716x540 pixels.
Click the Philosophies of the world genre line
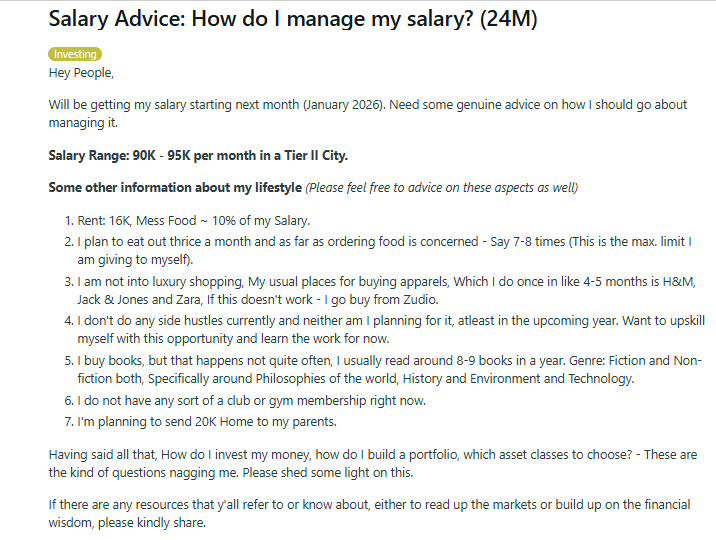[250, 379]
